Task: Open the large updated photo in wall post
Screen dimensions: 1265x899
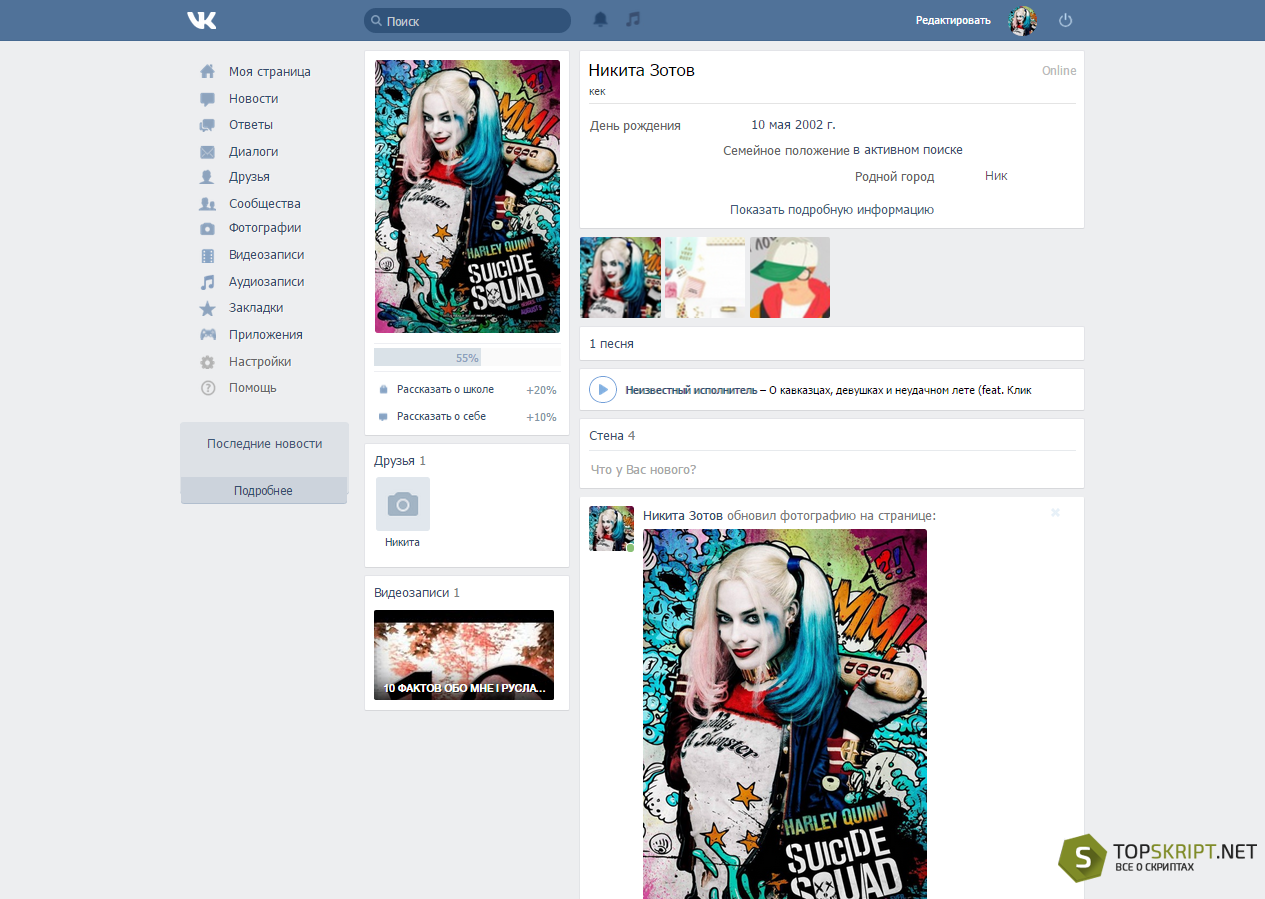Action: 785,714
